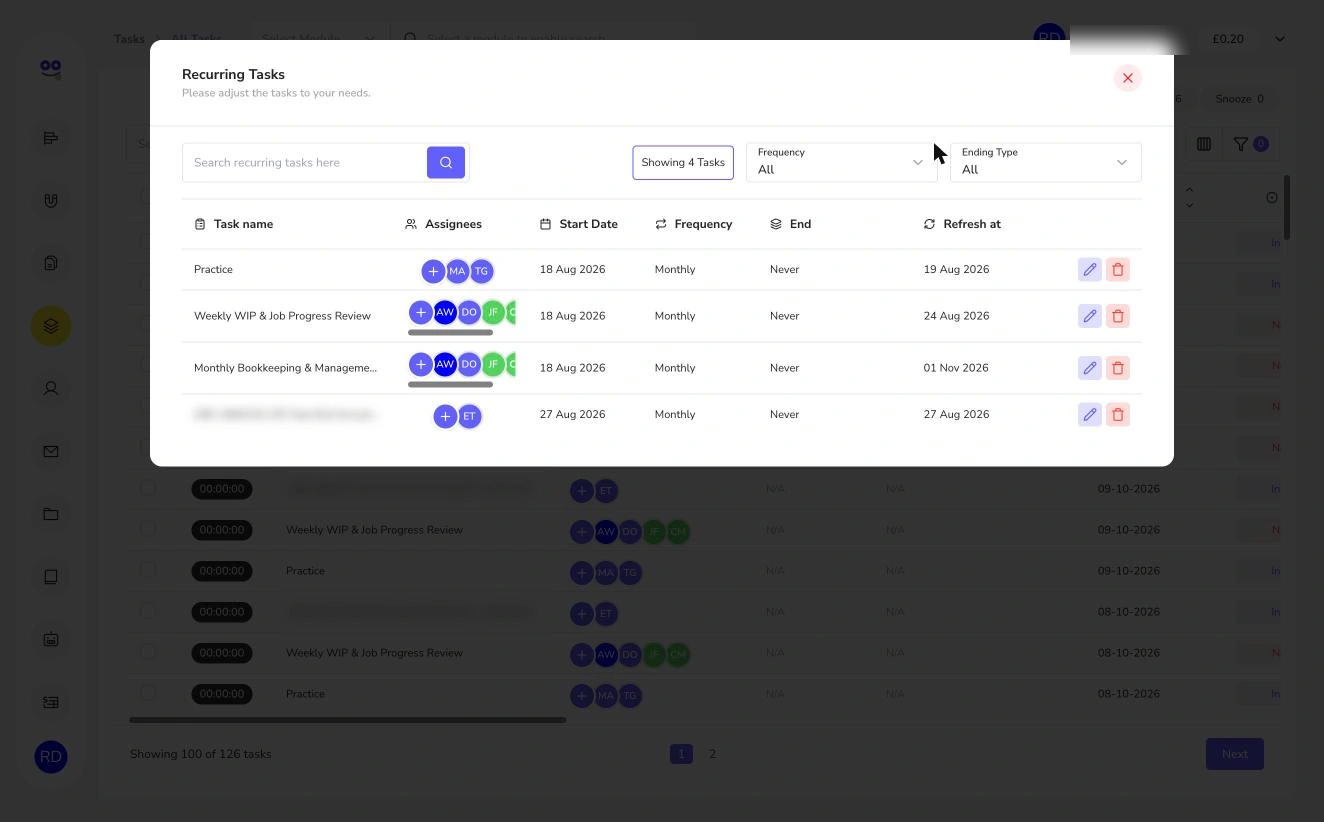The image size is (1324, 822).
Task: Click Next in the background task list
Action: click(1235, 754)
